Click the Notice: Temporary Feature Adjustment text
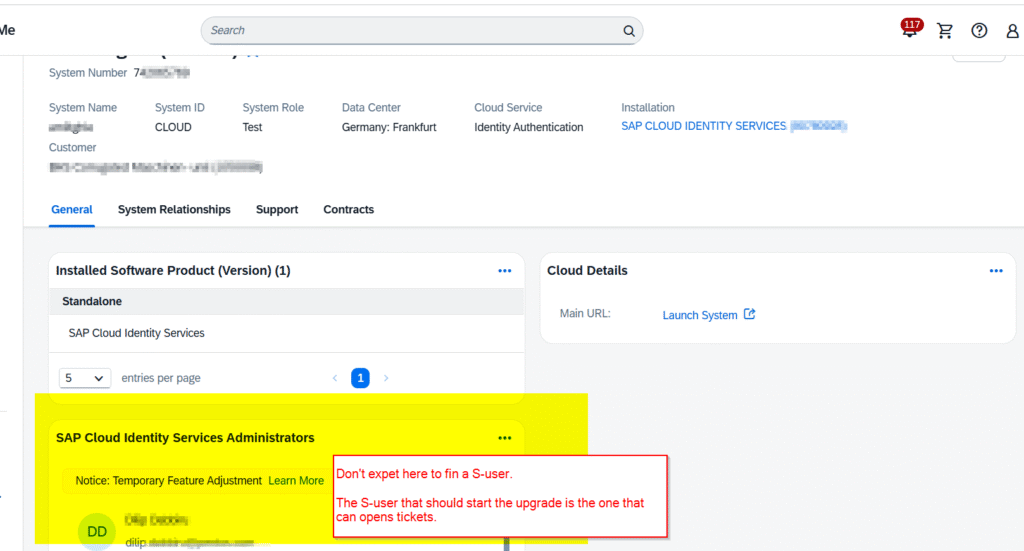This screenshot has height=551, width=1024. [168, 480]
